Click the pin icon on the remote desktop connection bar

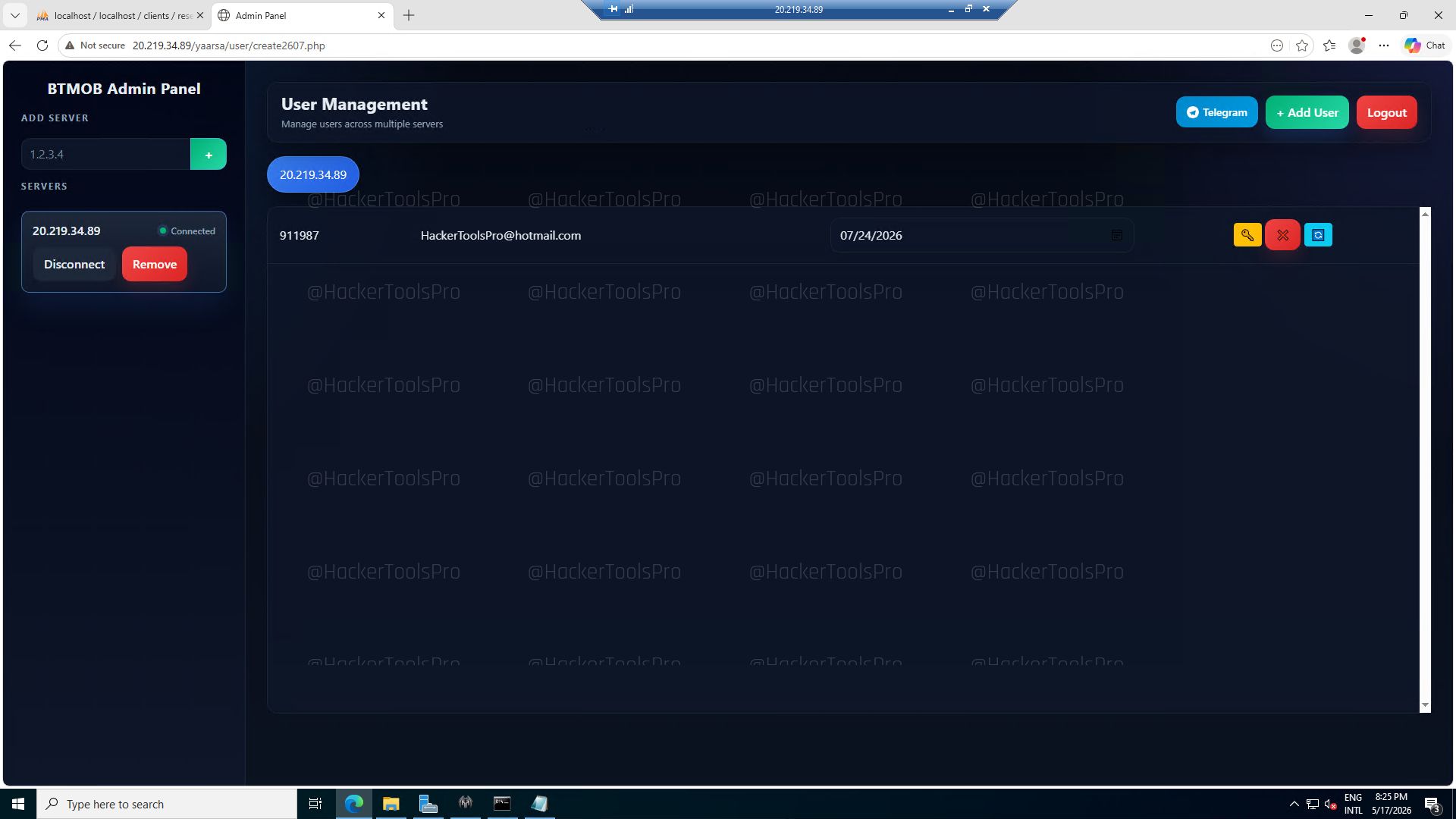click(613, 9)
